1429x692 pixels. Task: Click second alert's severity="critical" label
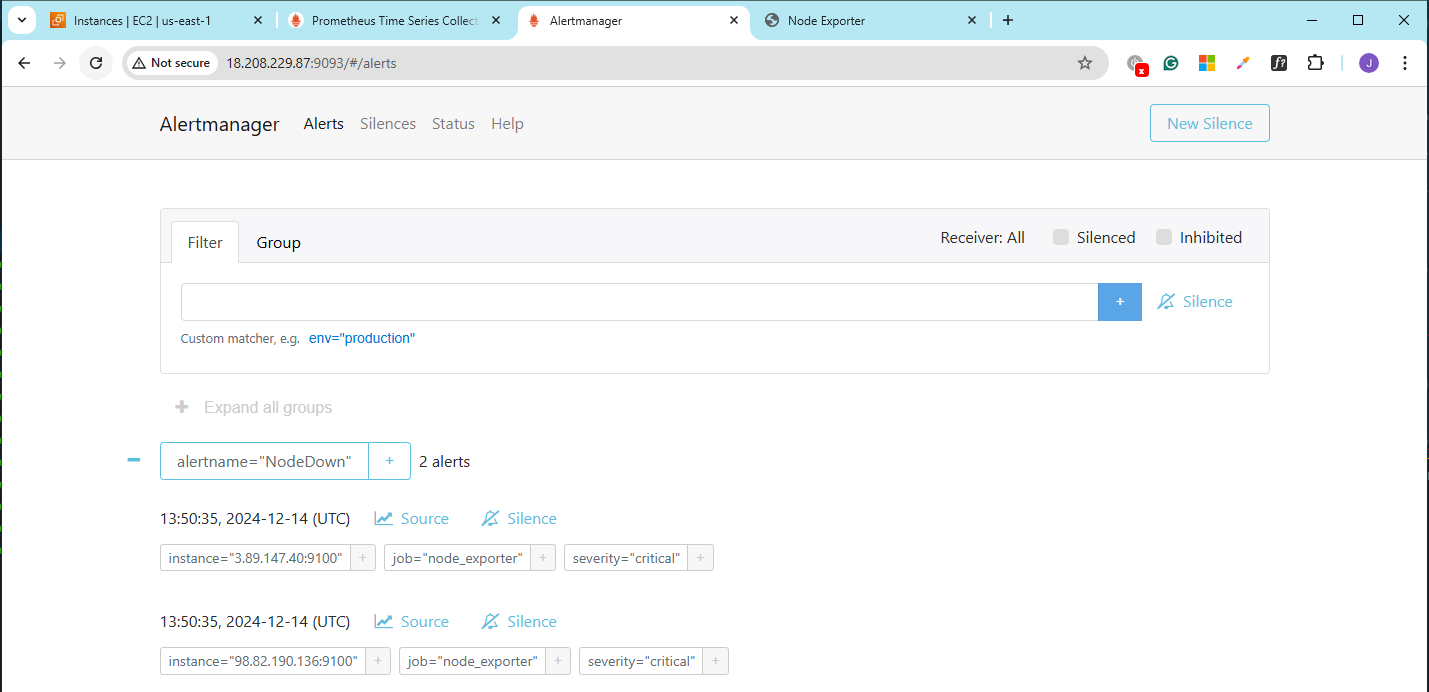pyautogui.click(x=641, y=661)
